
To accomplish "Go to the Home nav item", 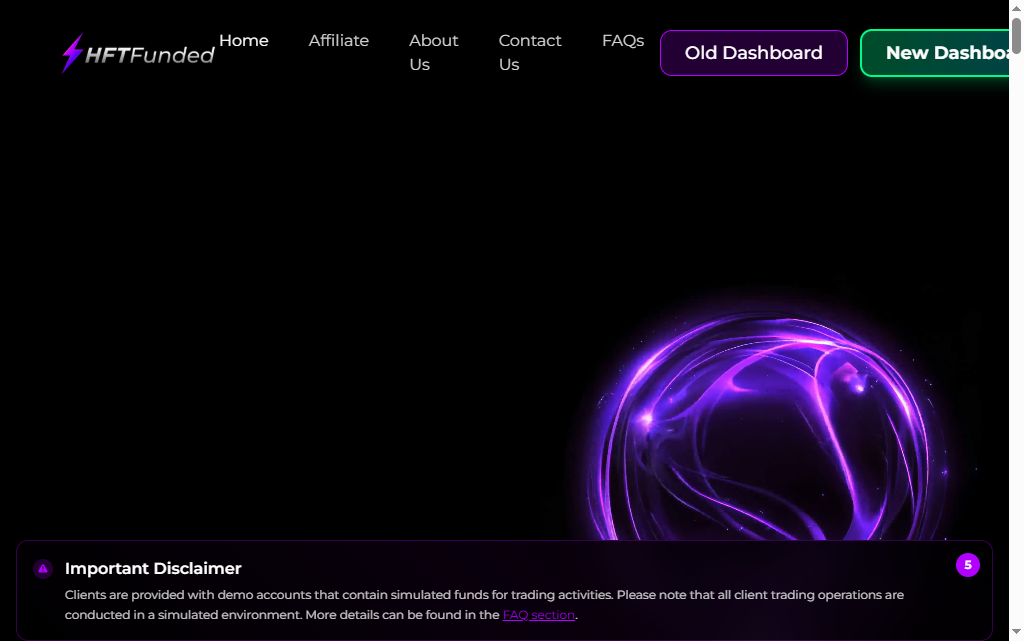I will [244, 41].
